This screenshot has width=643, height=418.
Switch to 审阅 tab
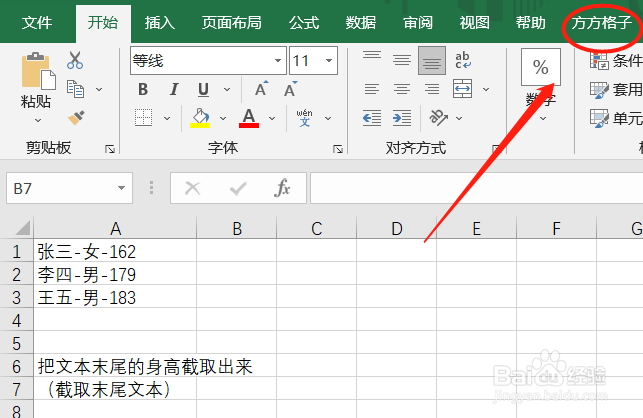point(418,23)
